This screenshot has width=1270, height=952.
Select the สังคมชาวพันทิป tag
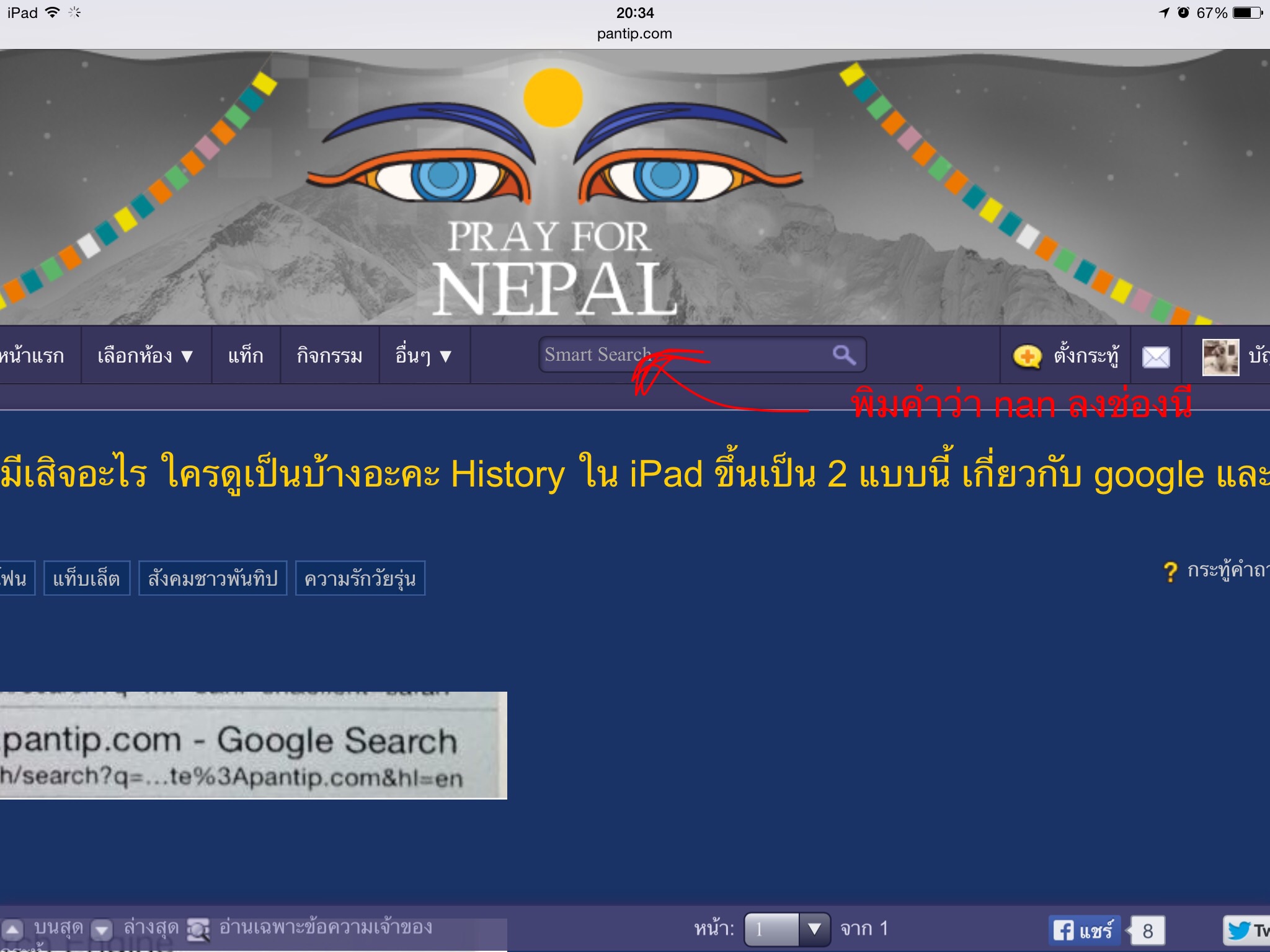pyautogui.click(x=213, y=578)
